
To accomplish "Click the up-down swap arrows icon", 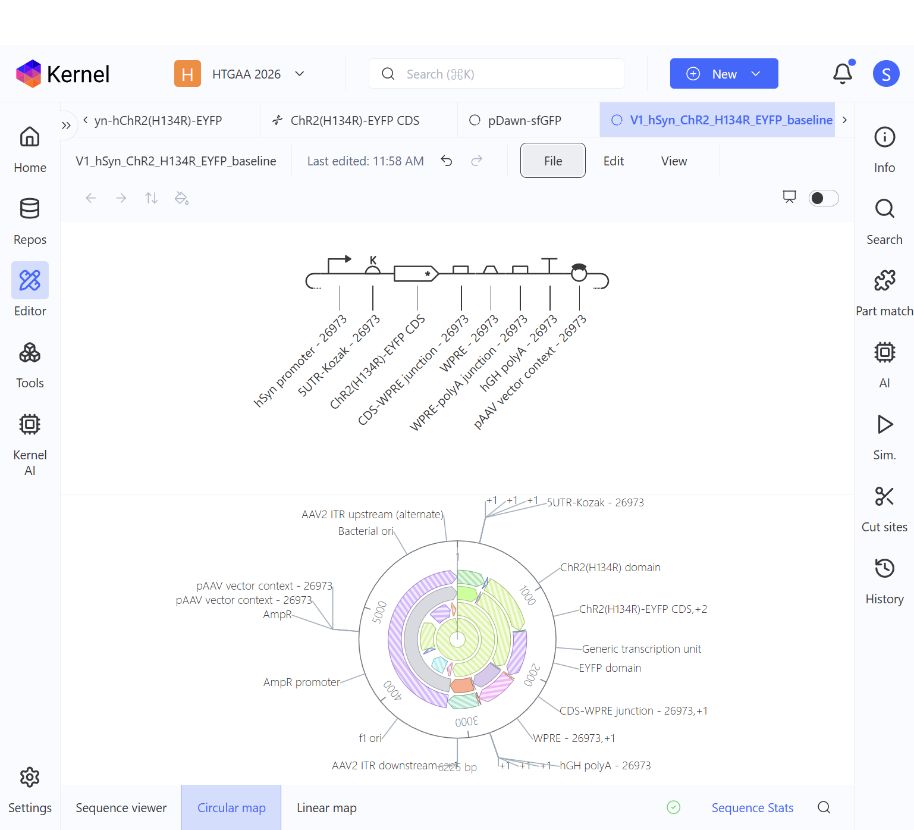I will click(151, 198).
